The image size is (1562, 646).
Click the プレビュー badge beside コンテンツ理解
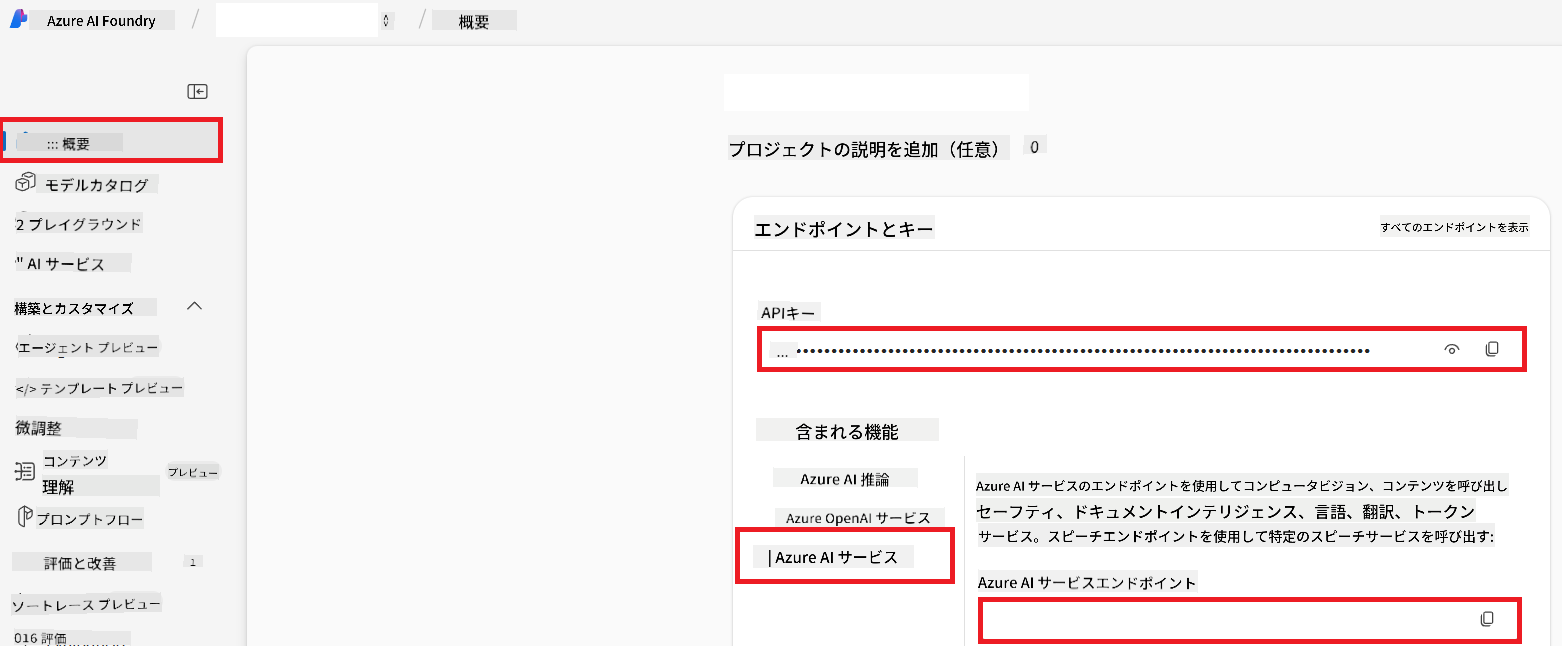[193, 472]
